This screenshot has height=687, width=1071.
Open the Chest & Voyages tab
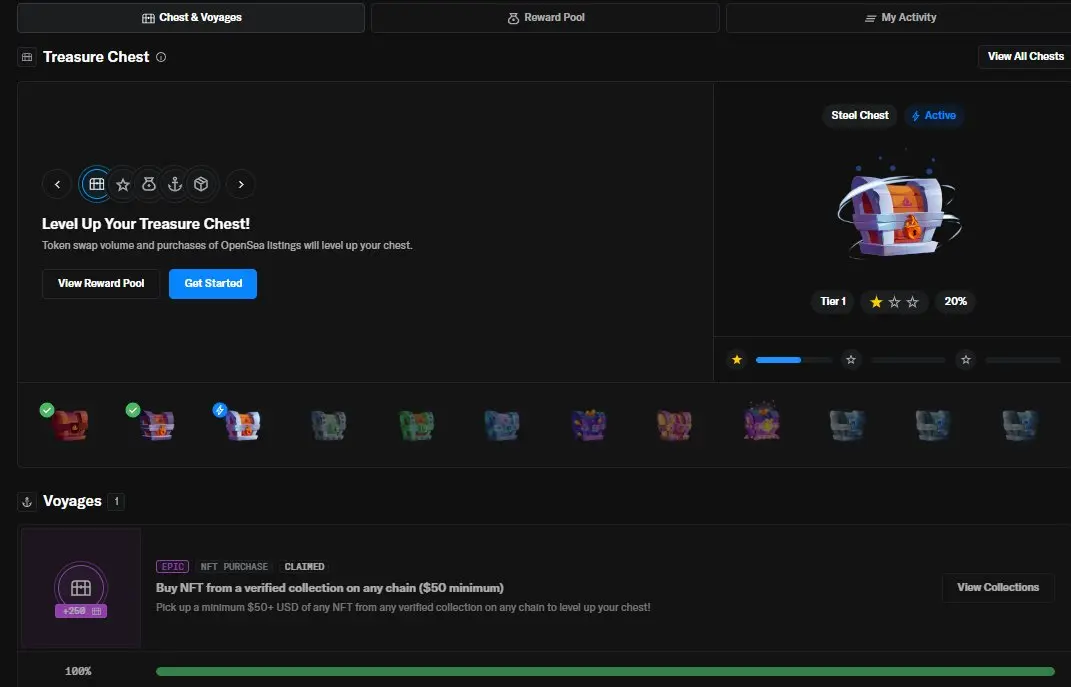click(x=191, y=18)
